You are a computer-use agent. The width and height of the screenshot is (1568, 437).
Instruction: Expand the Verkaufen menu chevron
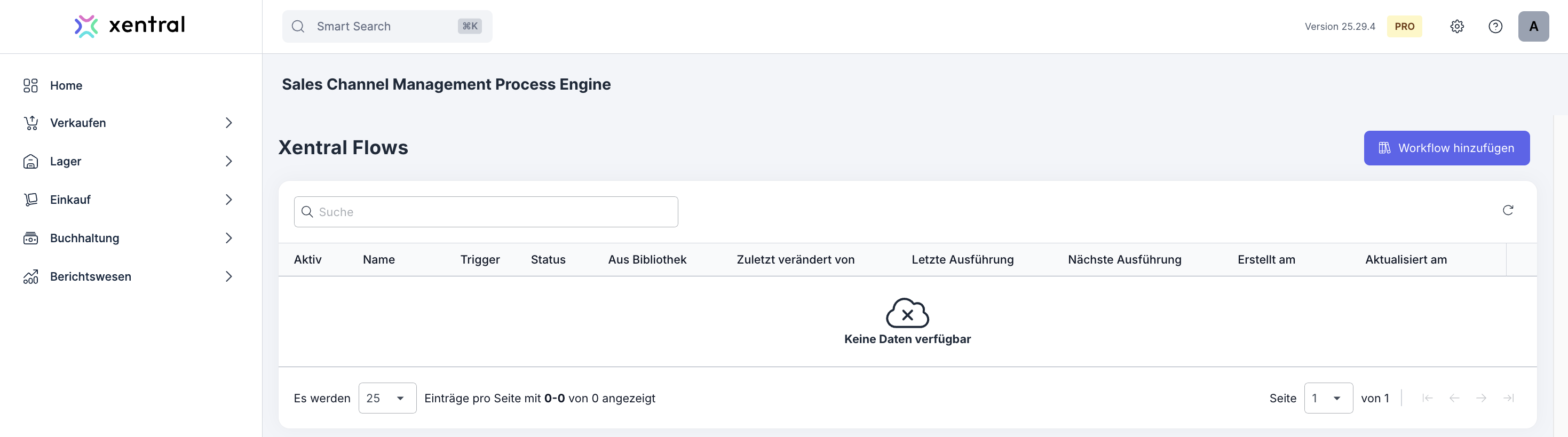229,123
